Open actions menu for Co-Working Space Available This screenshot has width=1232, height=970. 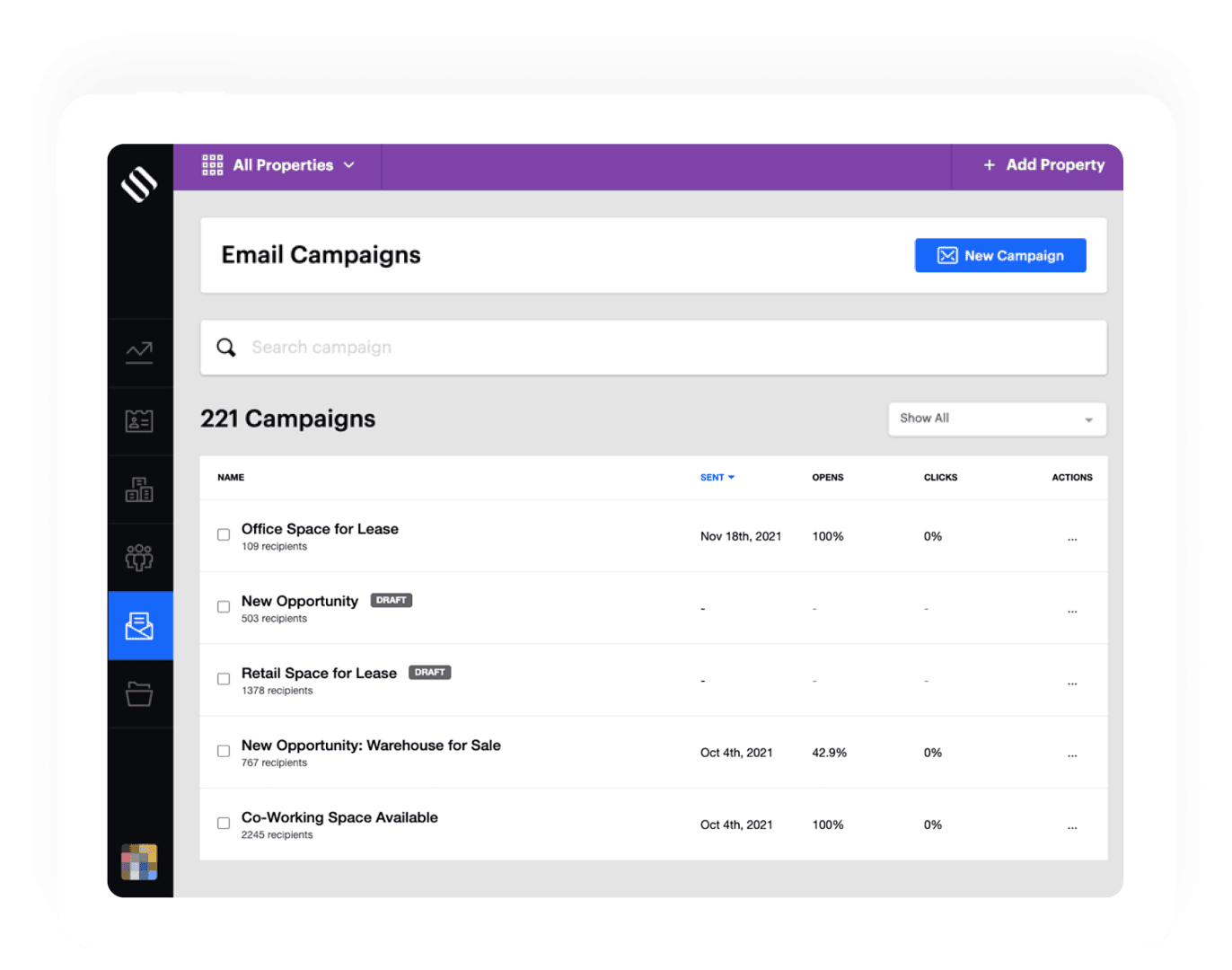click(1072, 827)
